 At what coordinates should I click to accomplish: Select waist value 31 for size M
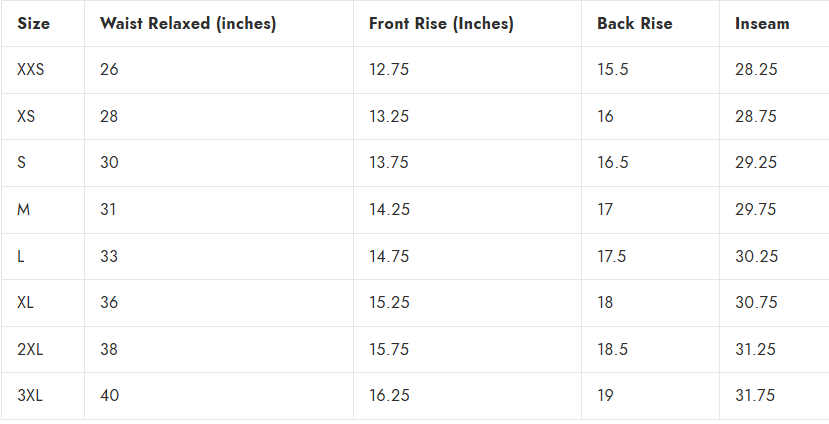tap(109, 209)
